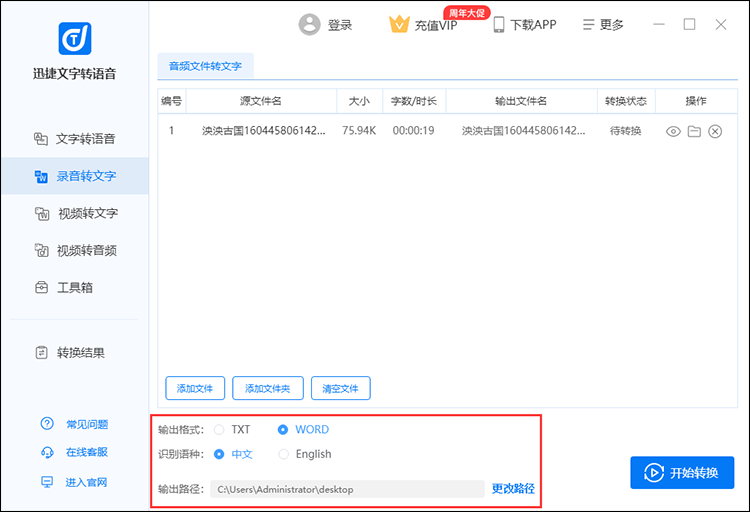The width and height of the screenshot is (750, 512).
Task: Open the 进入官网 website link
Action: click(x=87, y=482)
